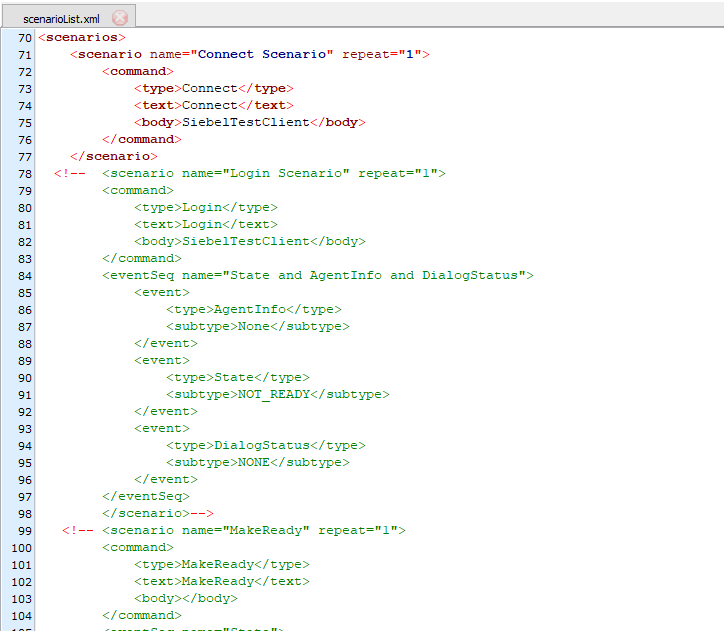Viewport: 724px width, 631px height.
Task: Close the scenarioList.xml tab
Action: 120,18
